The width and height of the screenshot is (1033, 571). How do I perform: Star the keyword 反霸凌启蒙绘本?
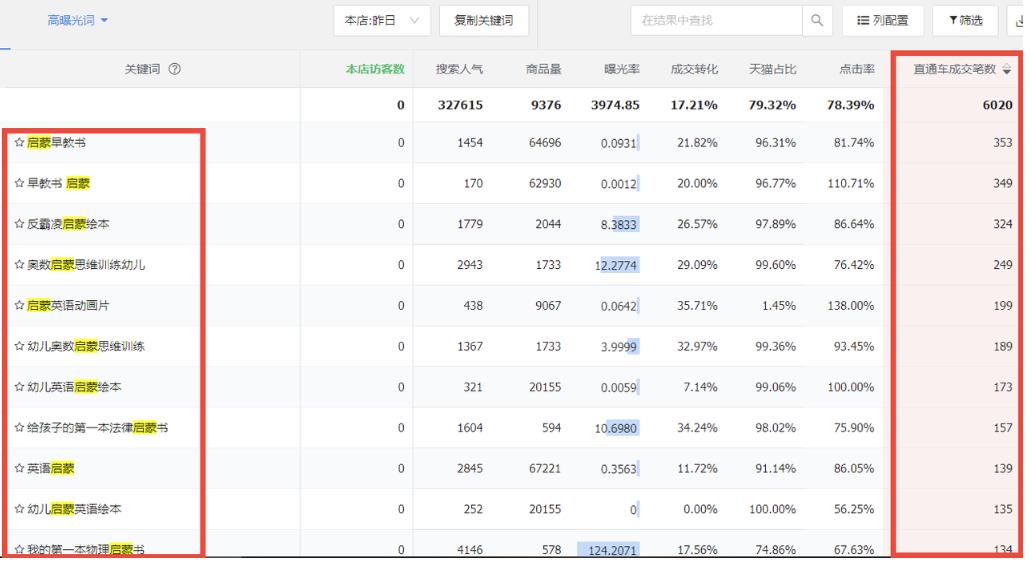(19, 224)
